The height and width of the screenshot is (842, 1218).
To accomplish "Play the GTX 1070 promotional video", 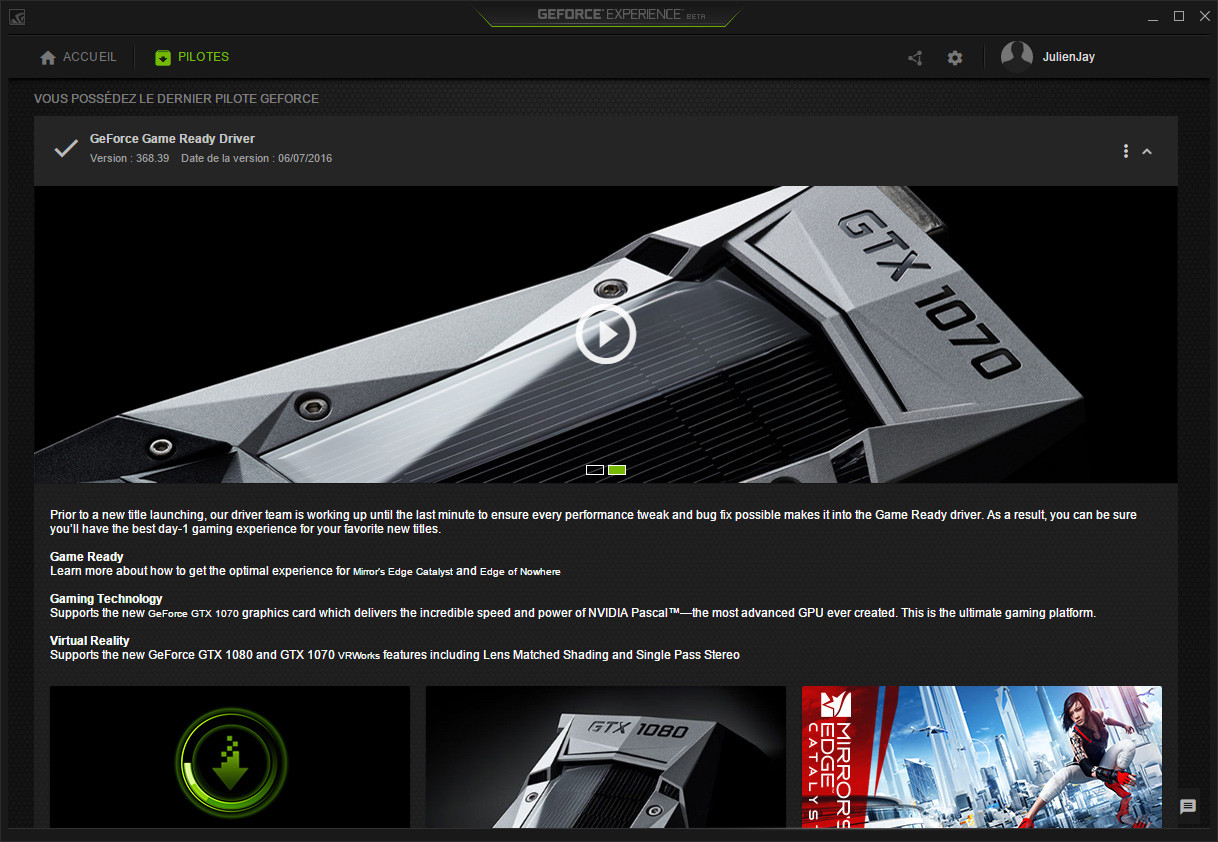I will click(605, 334).
